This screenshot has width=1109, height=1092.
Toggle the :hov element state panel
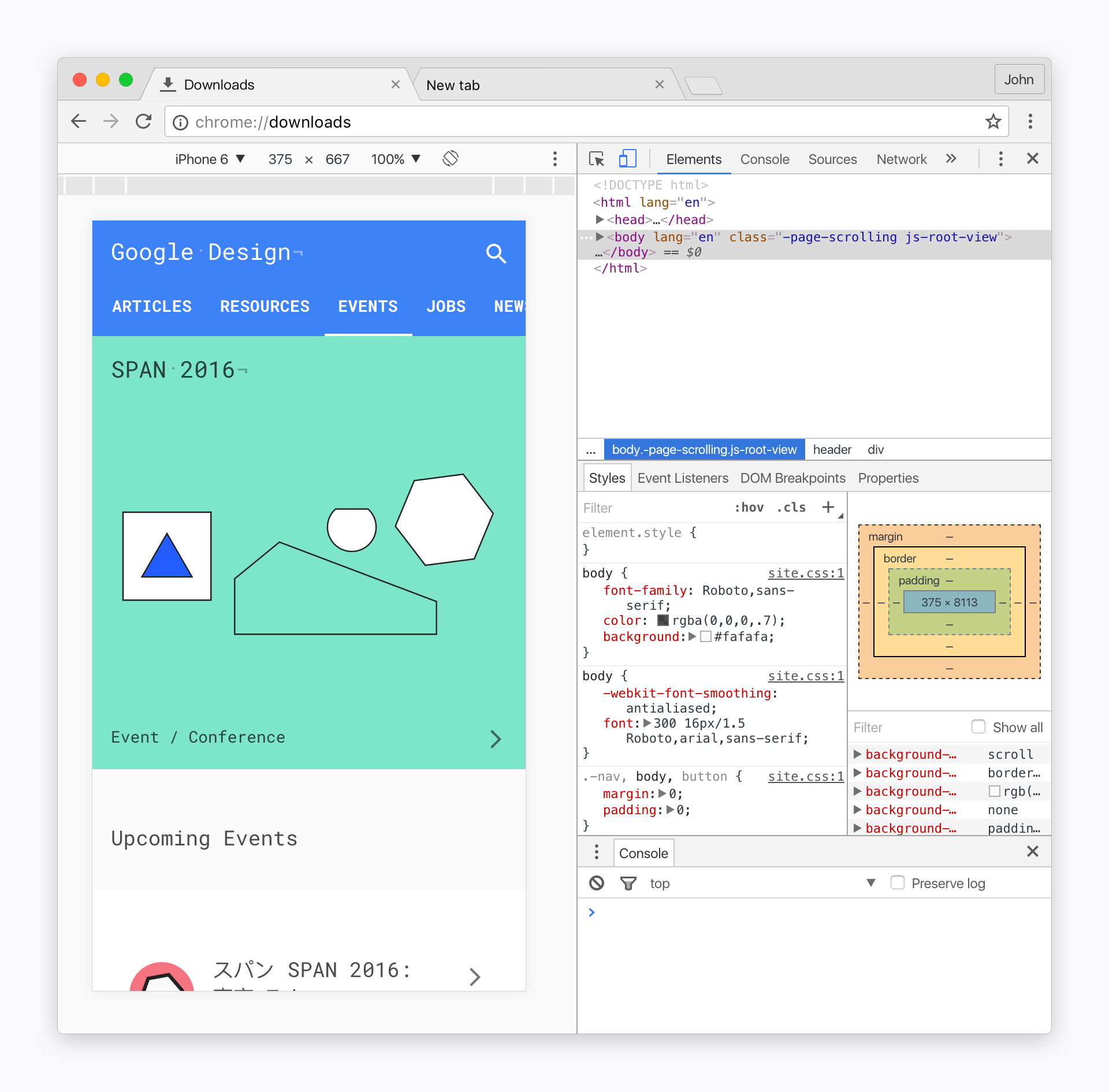click(x=749, y=507)
